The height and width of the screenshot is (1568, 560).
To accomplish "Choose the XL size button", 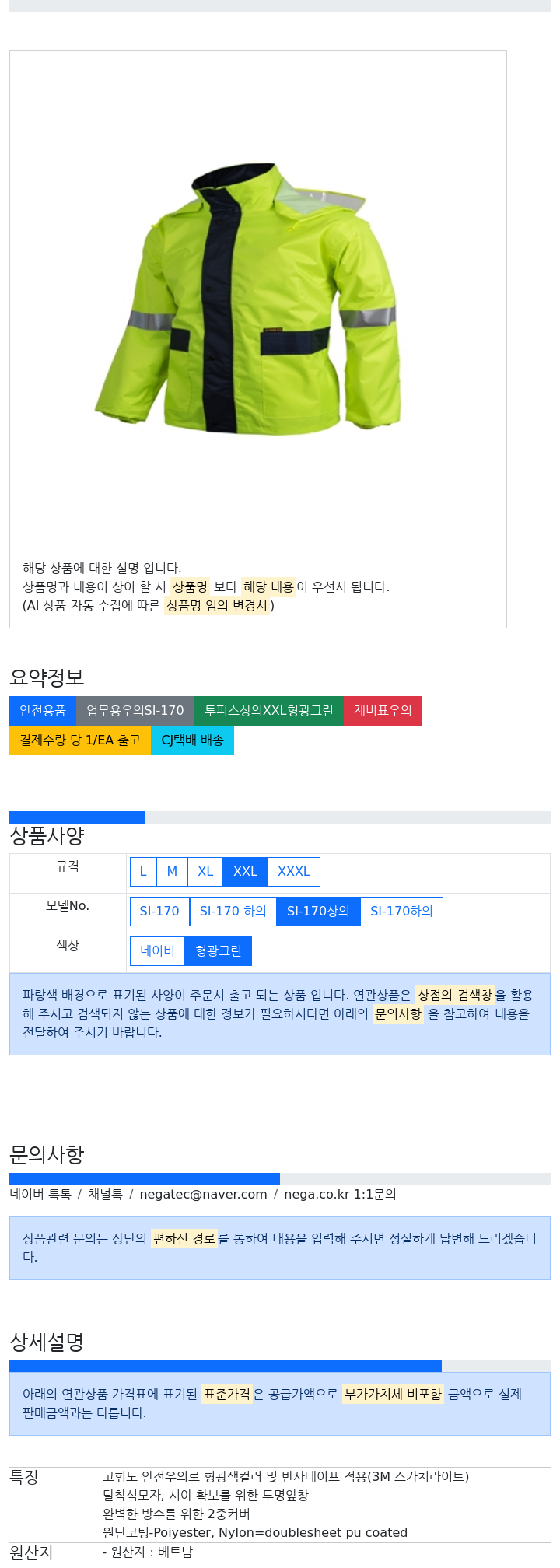I will click(x=205, y=872).
